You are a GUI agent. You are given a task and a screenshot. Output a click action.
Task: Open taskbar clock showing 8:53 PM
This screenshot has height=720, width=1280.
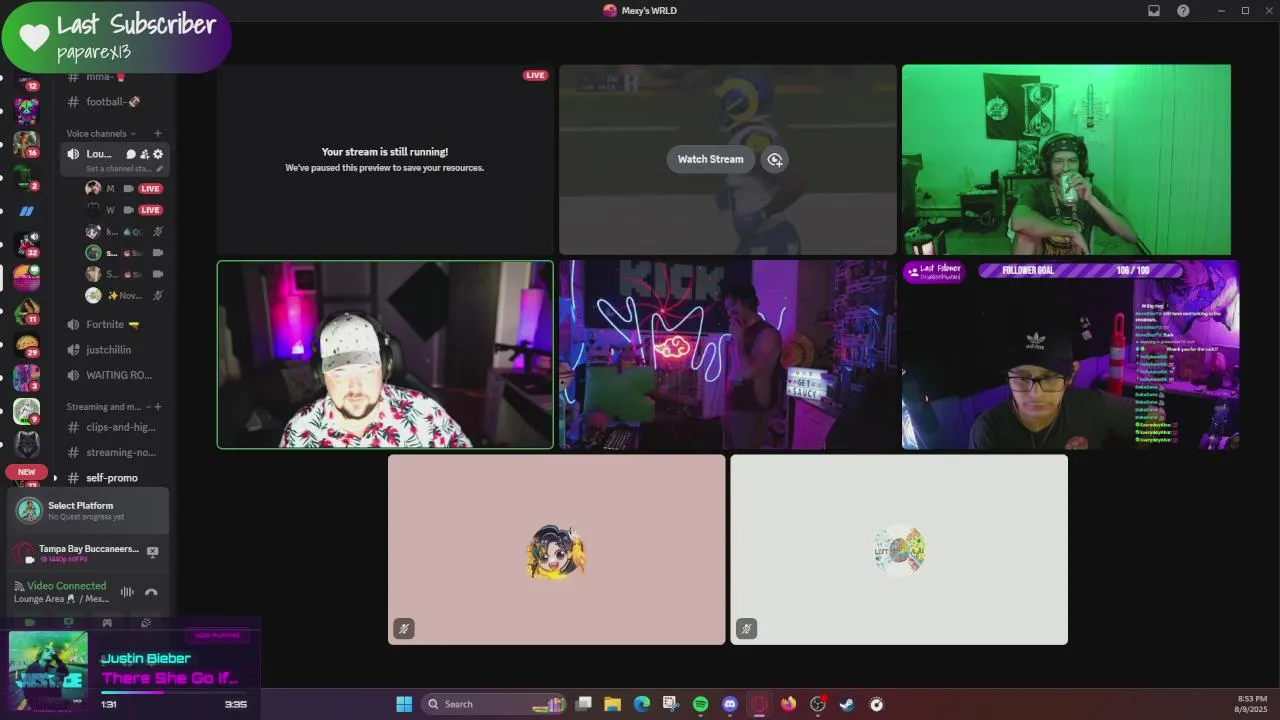(x=1253, y=704)
